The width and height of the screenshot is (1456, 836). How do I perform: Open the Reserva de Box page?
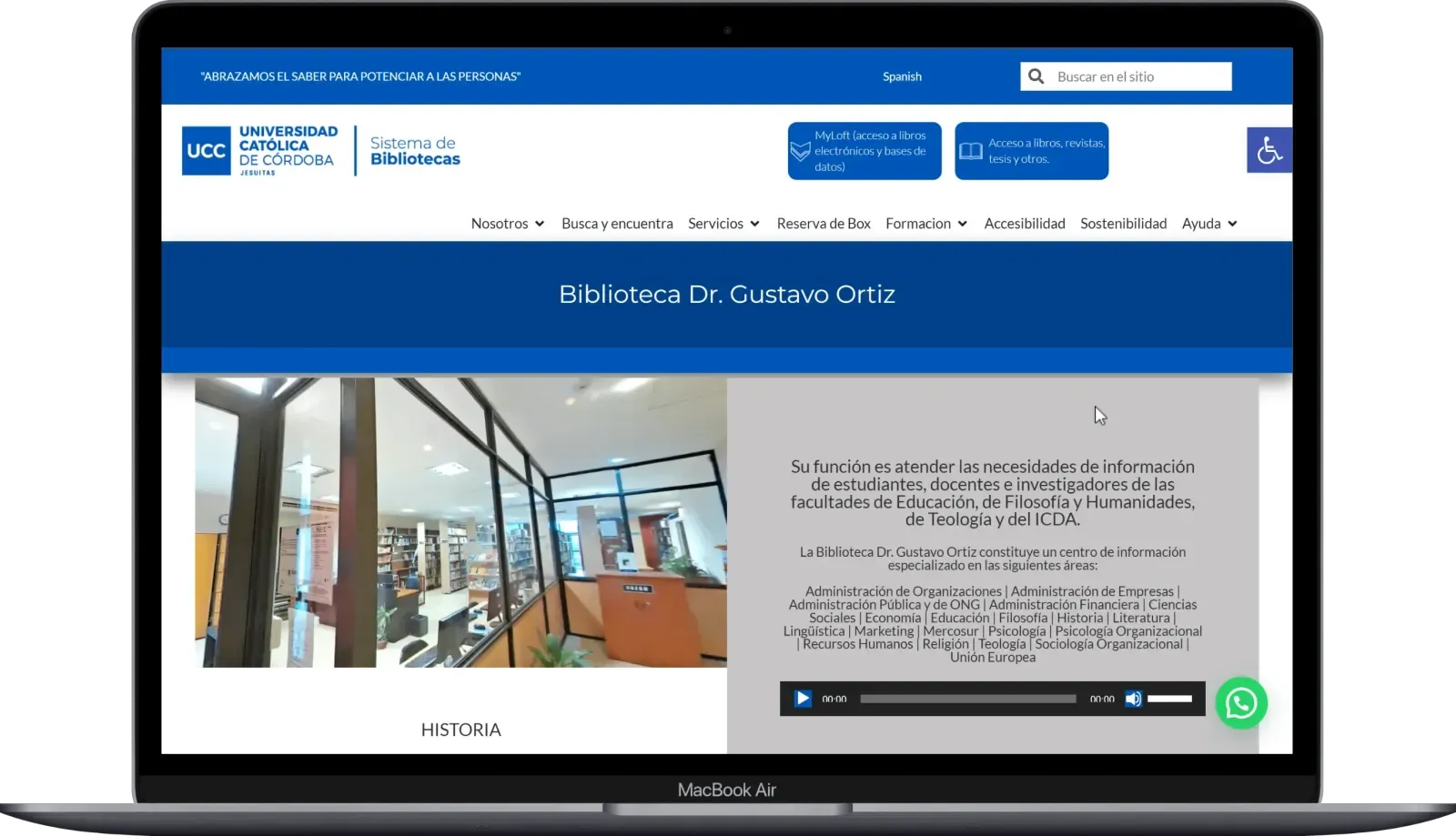click(x=824, y=224)
